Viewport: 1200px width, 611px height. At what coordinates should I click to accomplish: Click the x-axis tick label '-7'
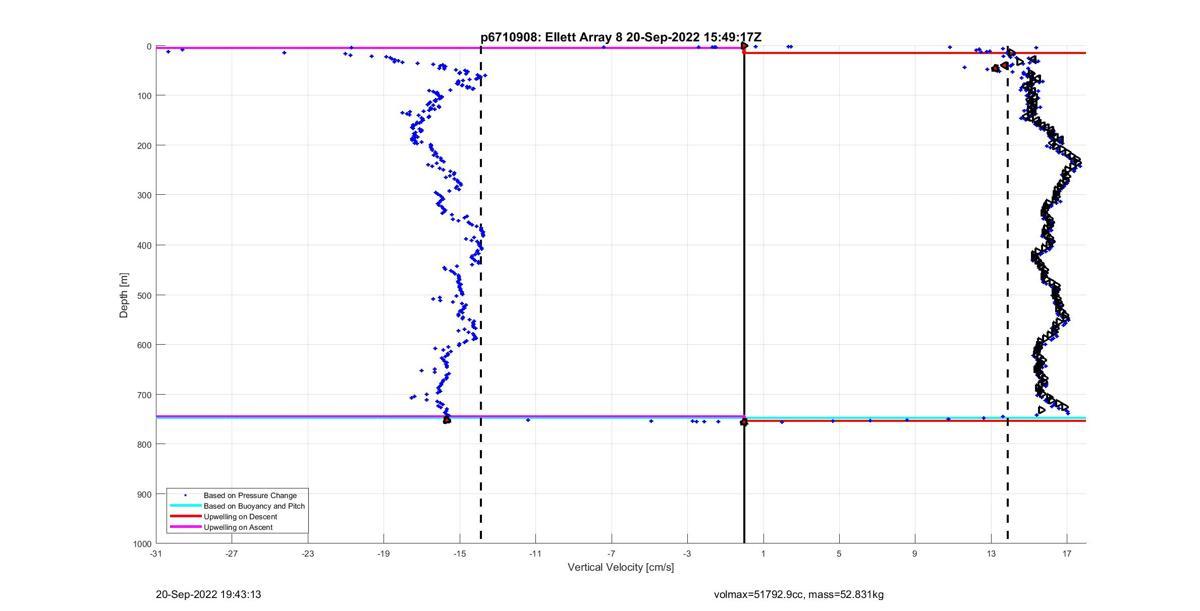click(x=611, y=553)
